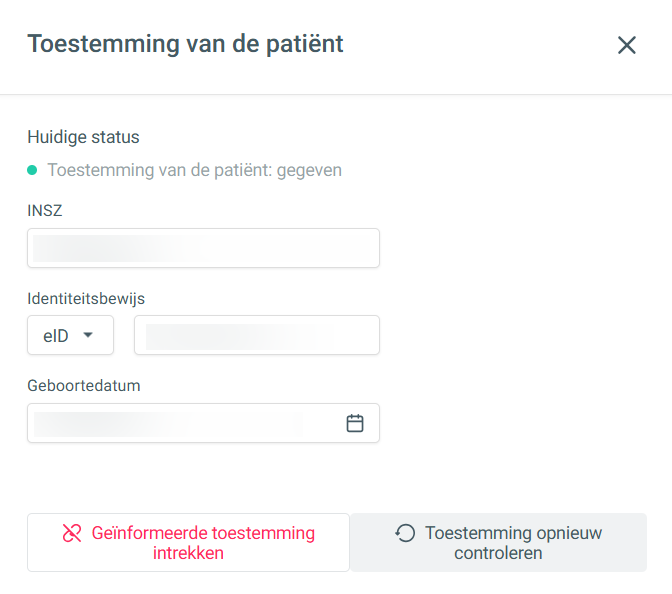Viewport: 672px width, 594px height.
Task: Click the refresh icon on opnieuw controleren
Action: tap(405, 533)
